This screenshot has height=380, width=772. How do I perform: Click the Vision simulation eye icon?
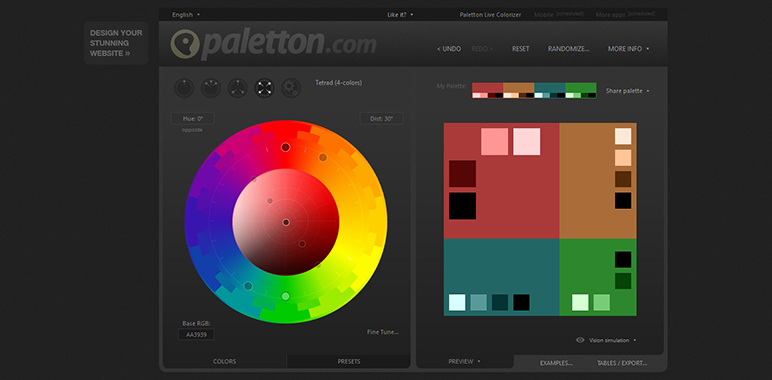tap(580, 340)
